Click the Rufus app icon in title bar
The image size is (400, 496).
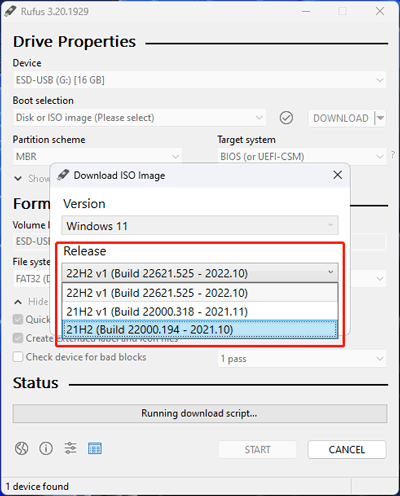pyautogui.click(x=10, y=11)
